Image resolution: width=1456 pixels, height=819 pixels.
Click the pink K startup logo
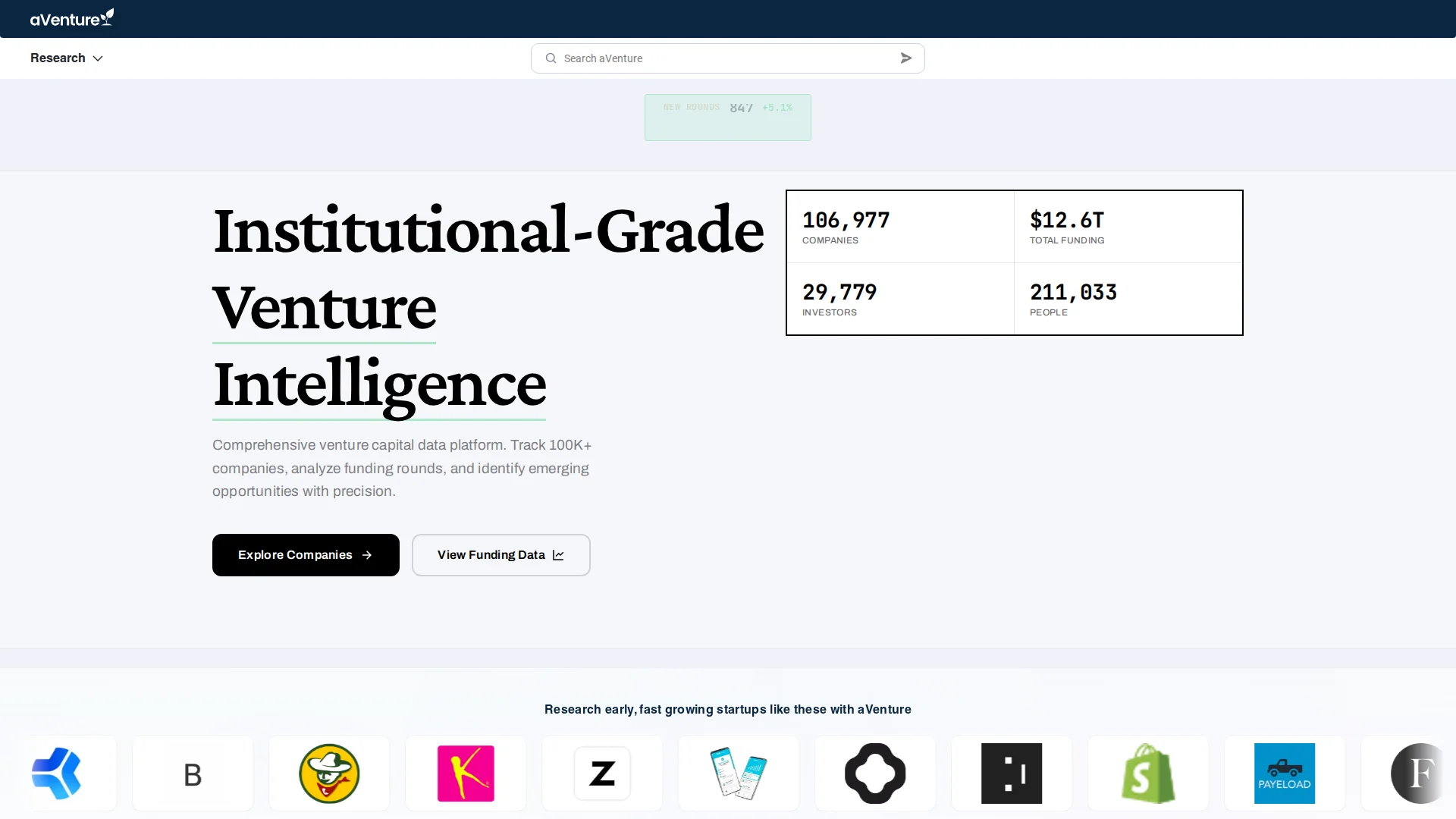click(x=466, y=773)
